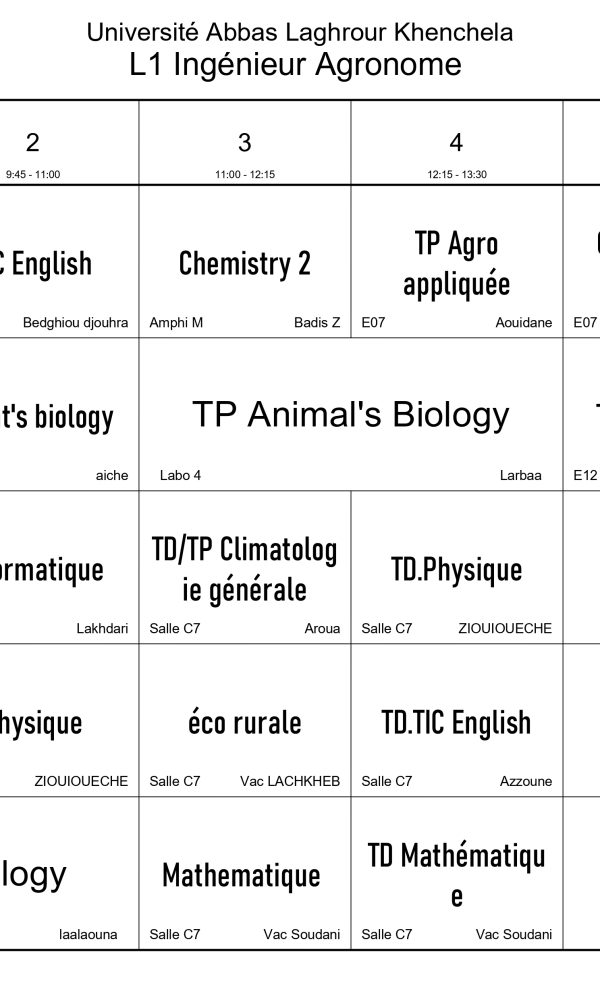Select the TP Agro appliquée cell
Screen dimensions: 600x1000
click(456, 263)
